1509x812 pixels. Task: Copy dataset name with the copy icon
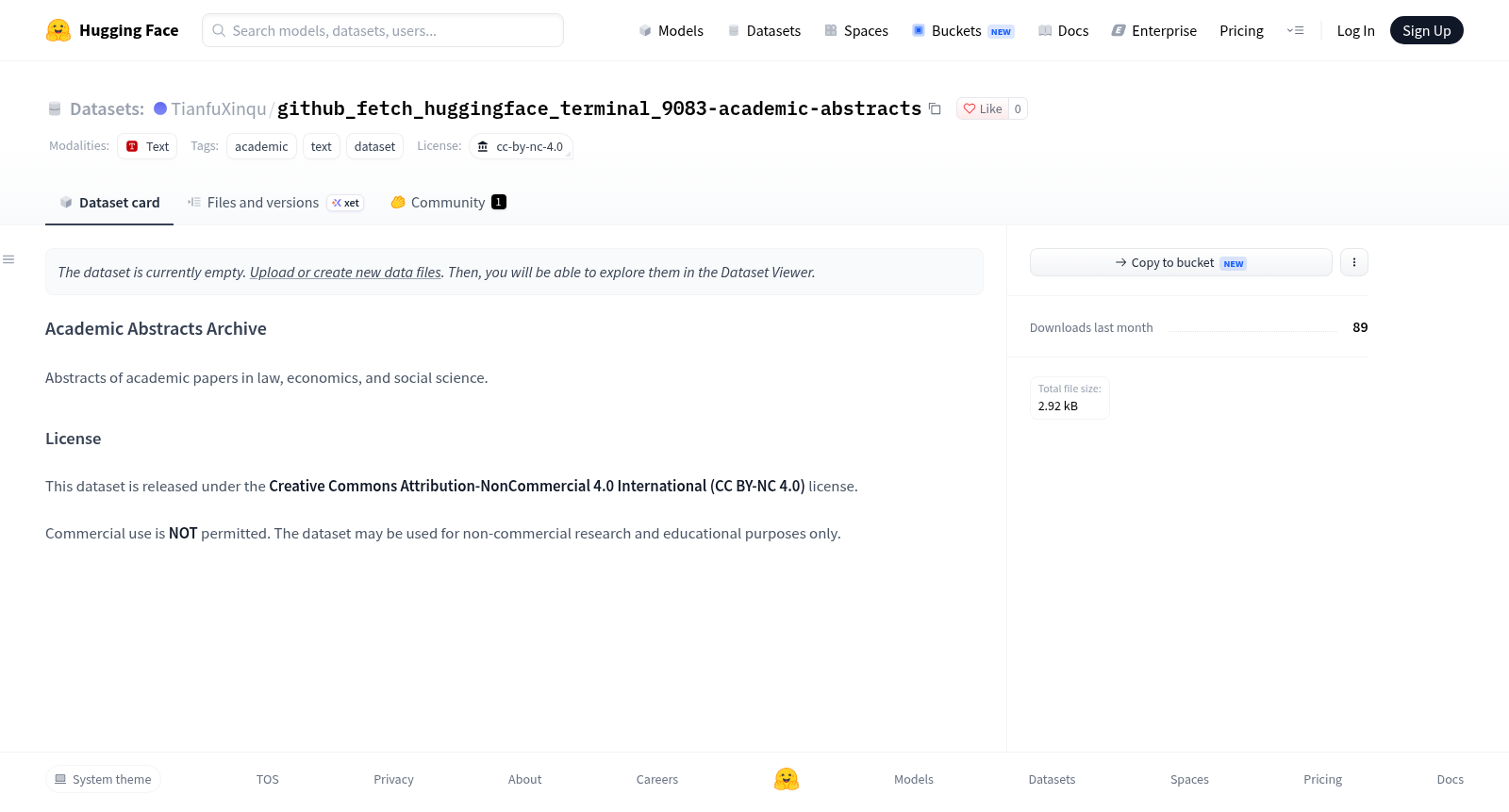[x=935, y=108]
